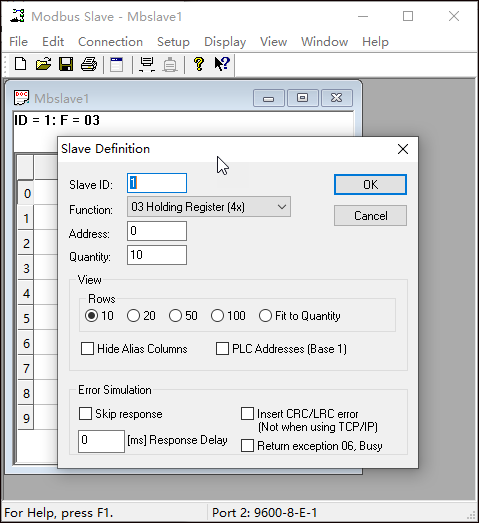
Task: Close the Mbslave1 child window
Action: pyautogui.click(x=337, y=98)
